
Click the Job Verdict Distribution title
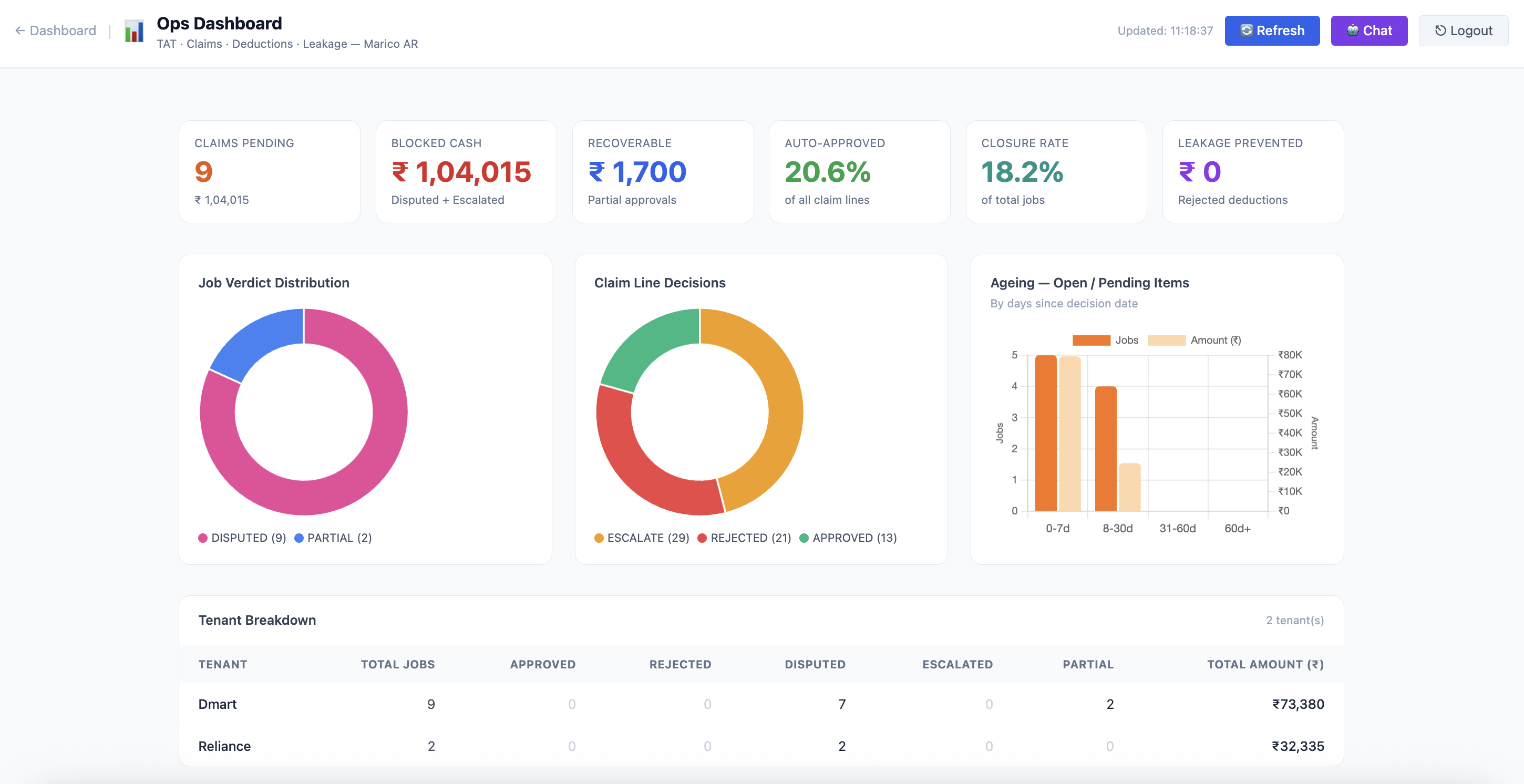(x=273, y=282)
